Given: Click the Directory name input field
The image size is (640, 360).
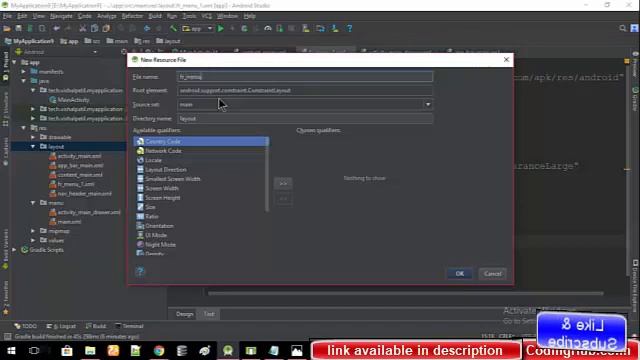Looking at the screenshot, I should (305, 119).
